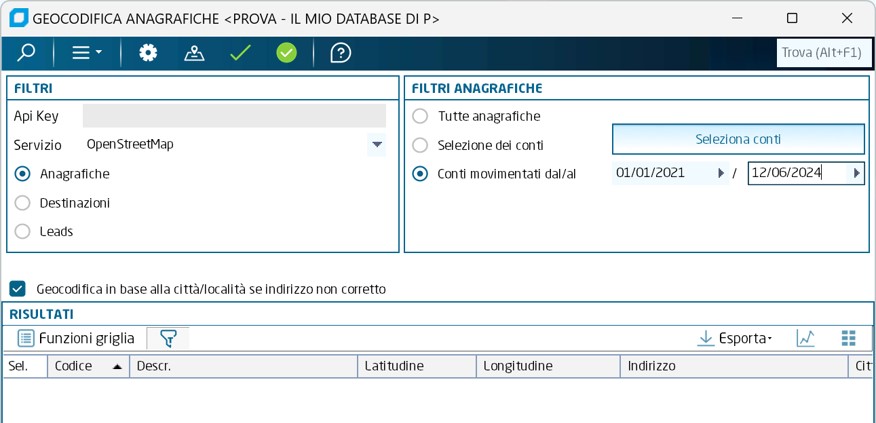Click the map pin geocode icon
The image size is (876, 423).
click(x=194, y=53)
